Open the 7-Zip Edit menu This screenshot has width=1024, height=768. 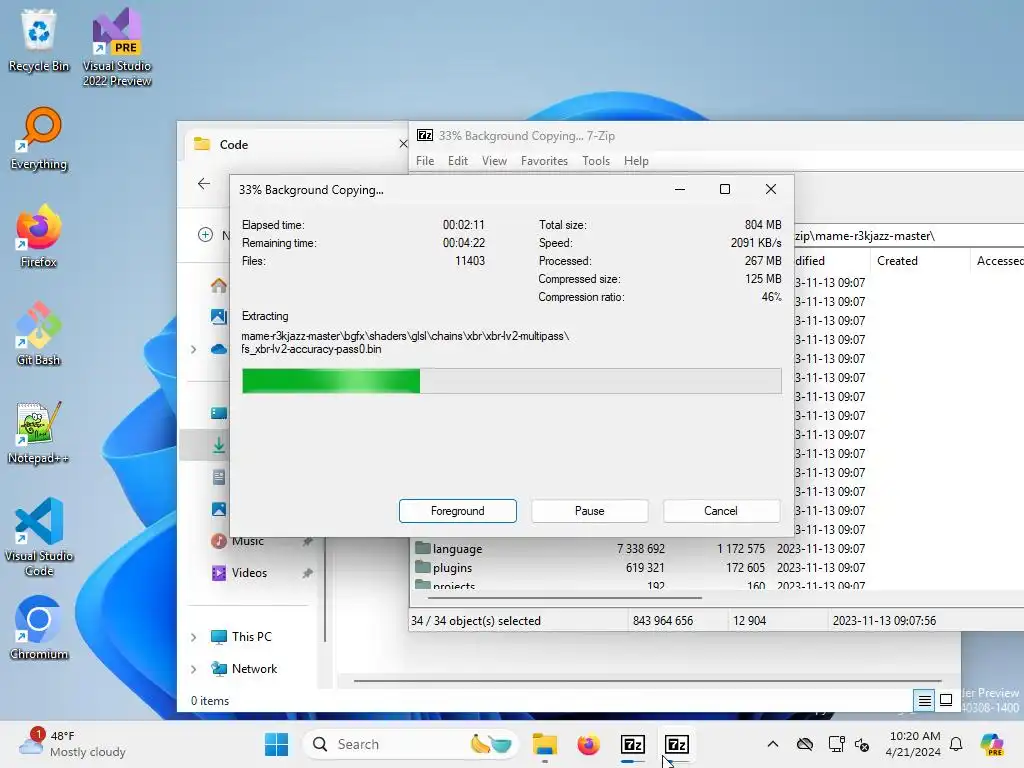click(x=458, y=161)
